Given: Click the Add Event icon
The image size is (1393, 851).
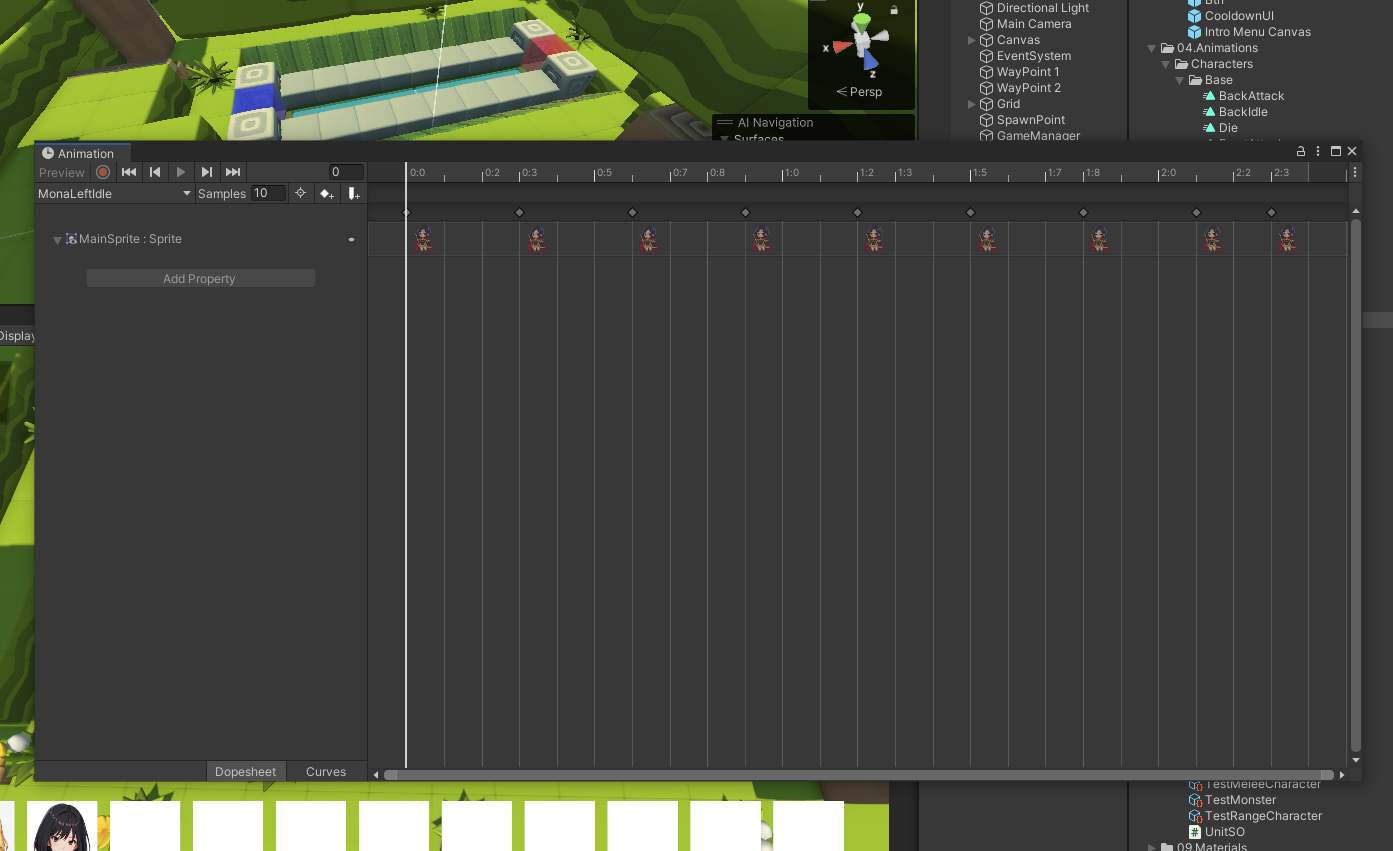Looking at the screenshot, I should tap(354, 194).
